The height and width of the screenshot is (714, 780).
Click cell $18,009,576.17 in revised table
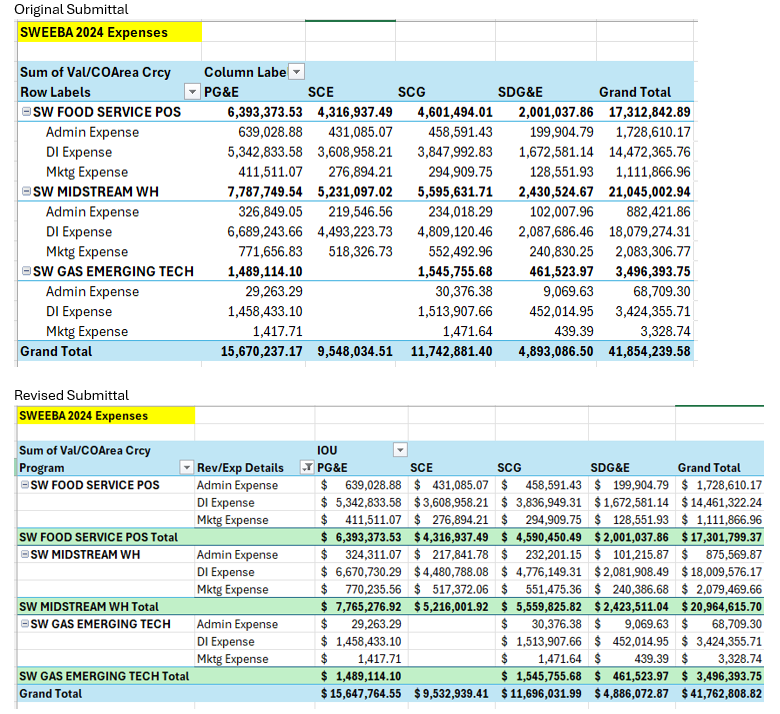721,572
